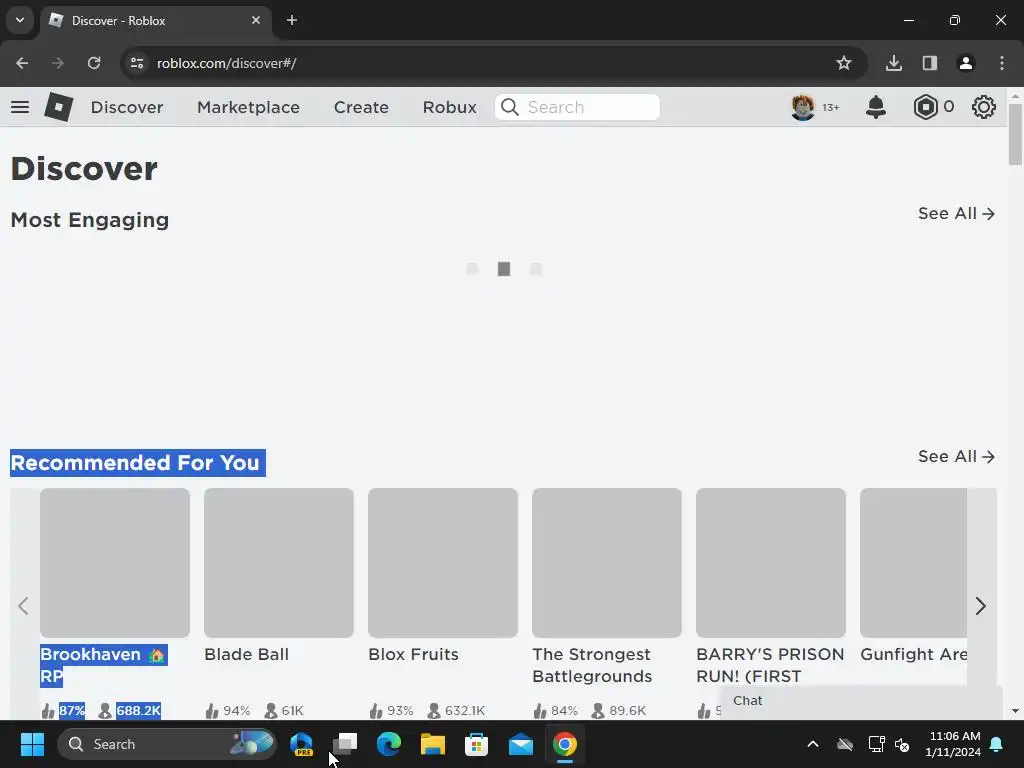
Task: Close the Discover - Roblox tab
Action: (256, 20)
